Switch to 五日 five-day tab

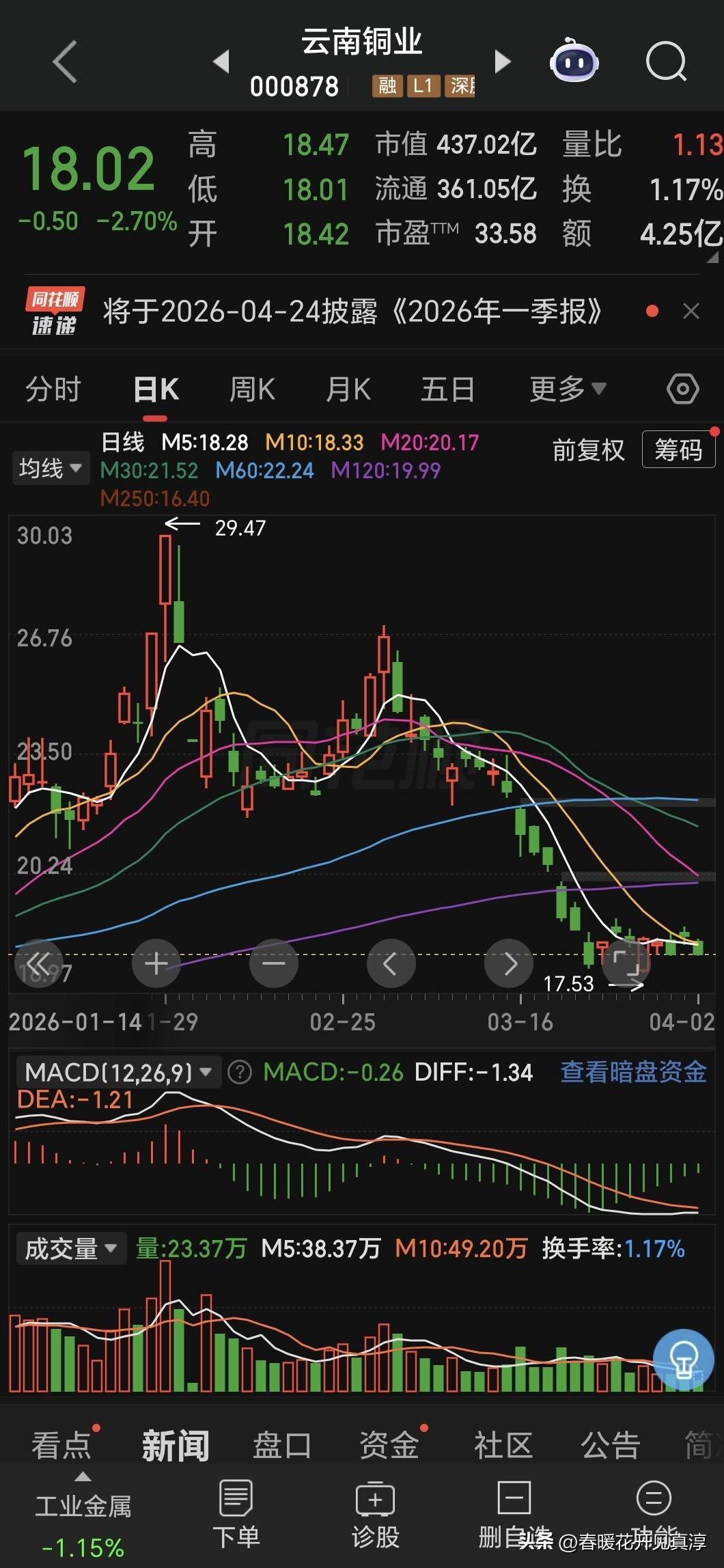click(448, 389)
